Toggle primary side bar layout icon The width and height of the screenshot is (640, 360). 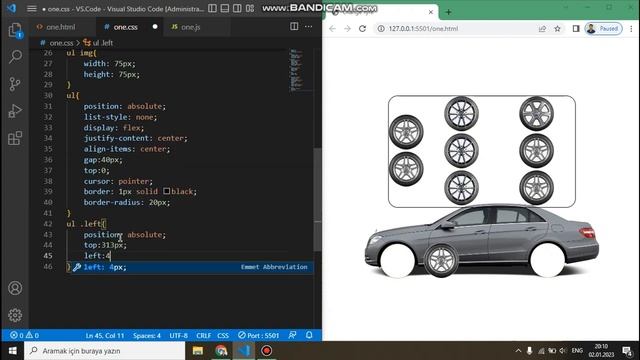click(x=212, y=8)
